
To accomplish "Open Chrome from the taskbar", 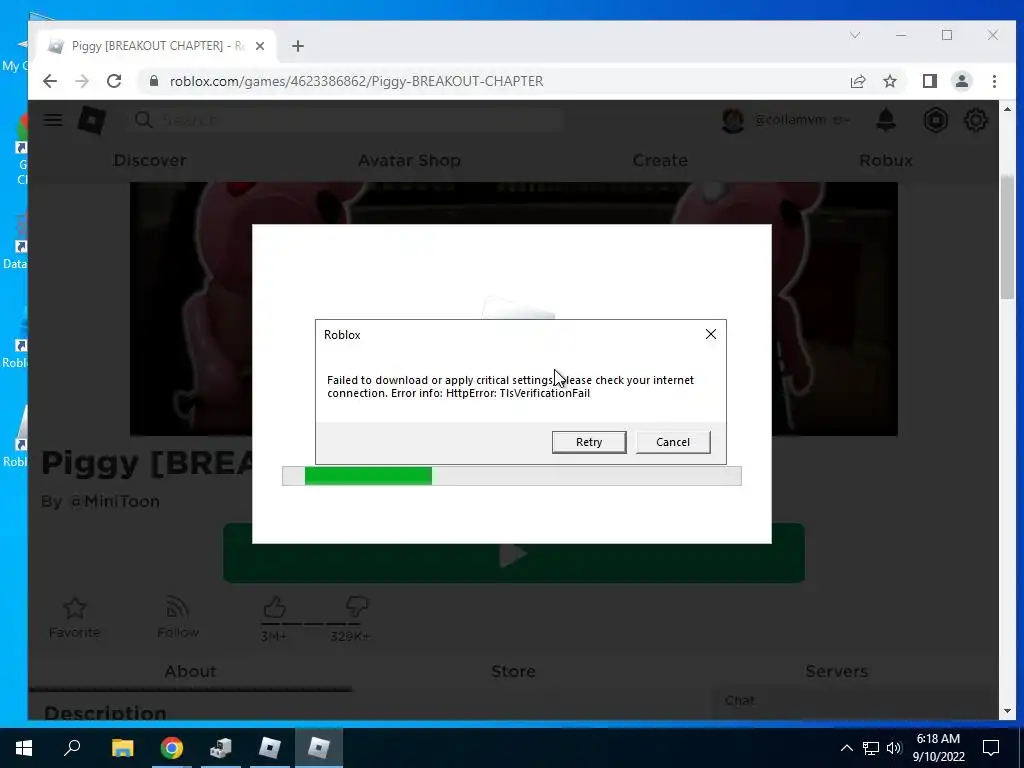I will click(x=172, y=748).
